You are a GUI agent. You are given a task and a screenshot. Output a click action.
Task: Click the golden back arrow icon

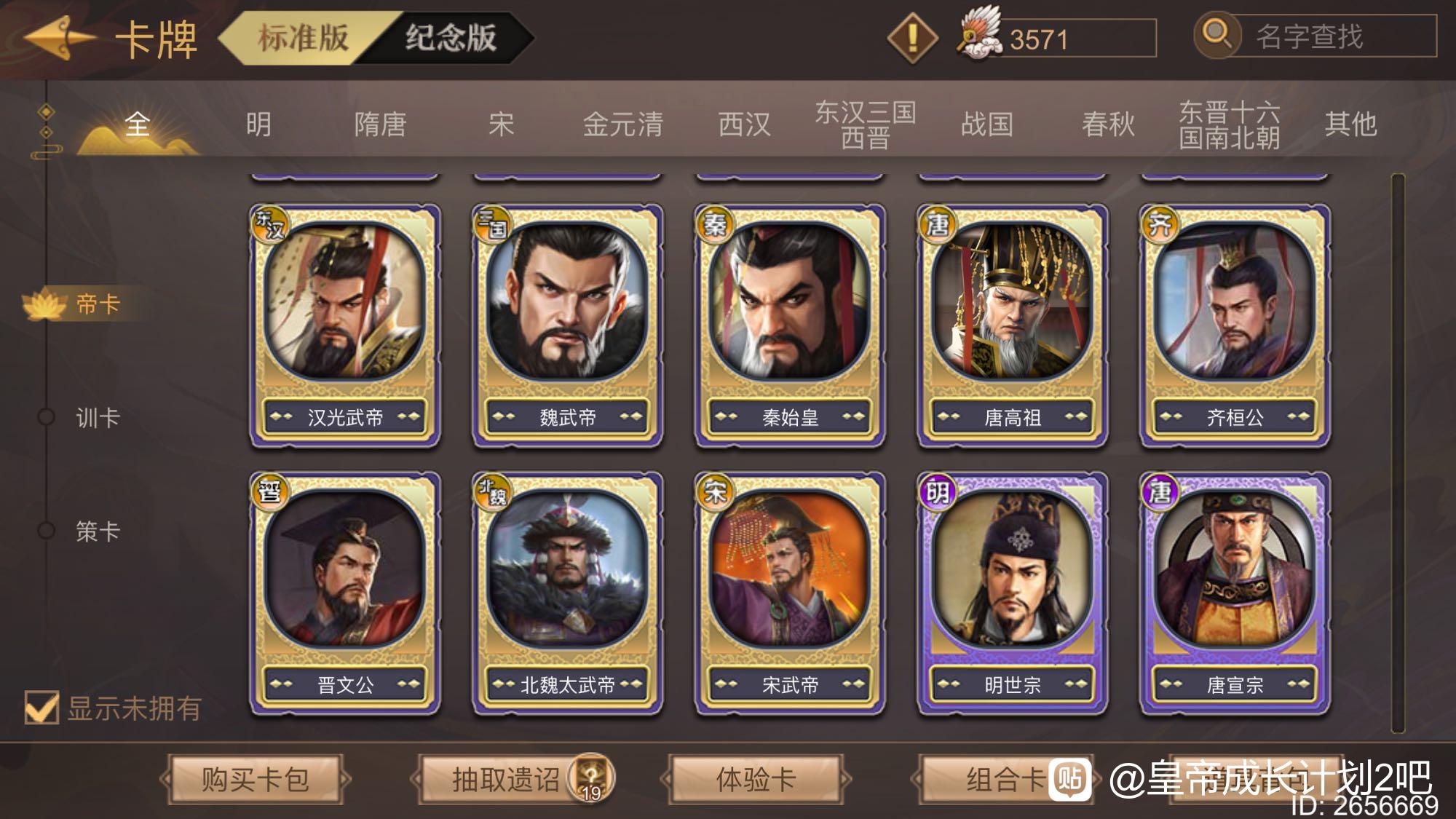60,38
